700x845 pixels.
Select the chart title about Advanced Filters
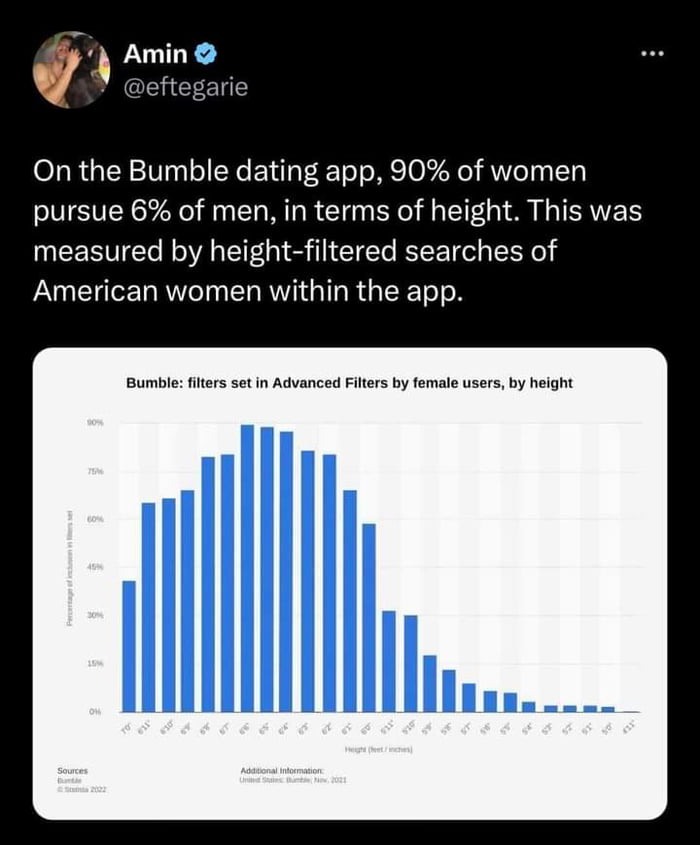coord(350,382)
